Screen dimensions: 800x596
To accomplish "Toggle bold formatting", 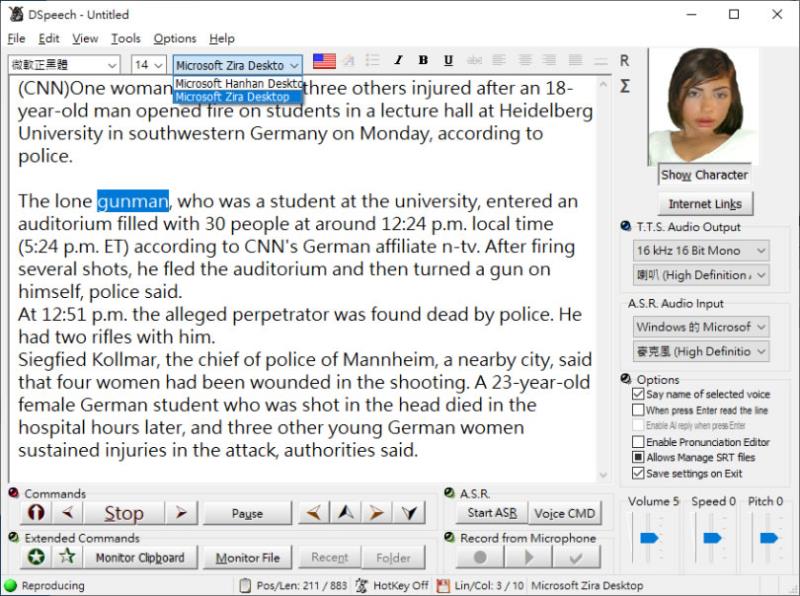I will pos(423,61).
